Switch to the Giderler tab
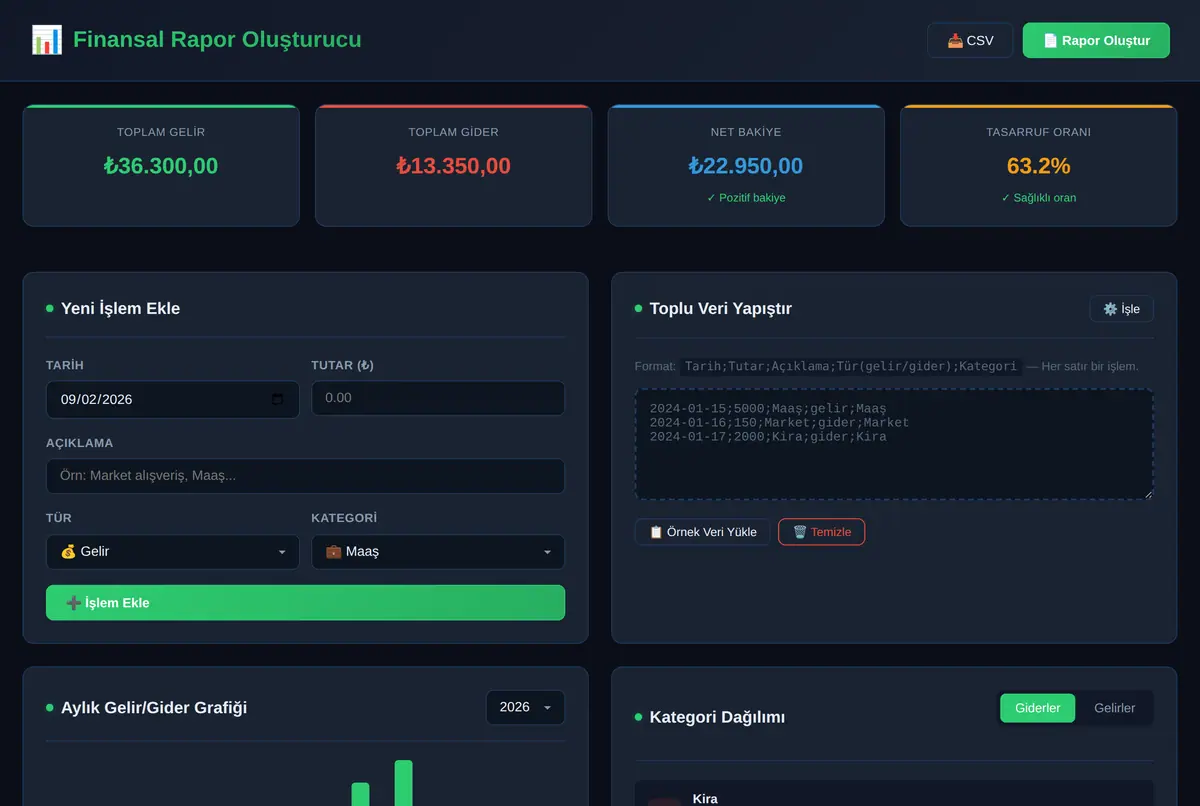The image size is (1200, 806). pos(1038,708)
